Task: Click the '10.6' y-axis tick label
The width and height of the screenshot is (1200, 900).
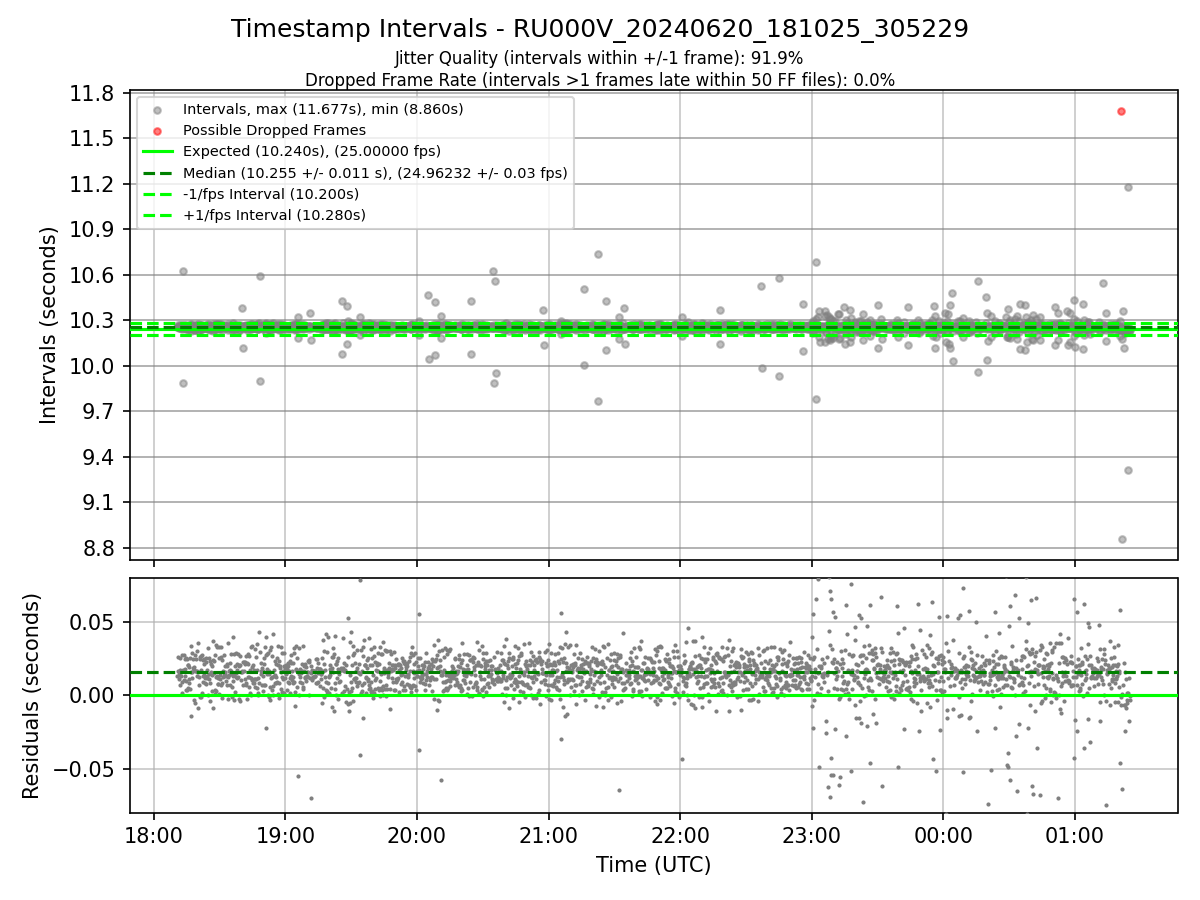Action: 92,275
